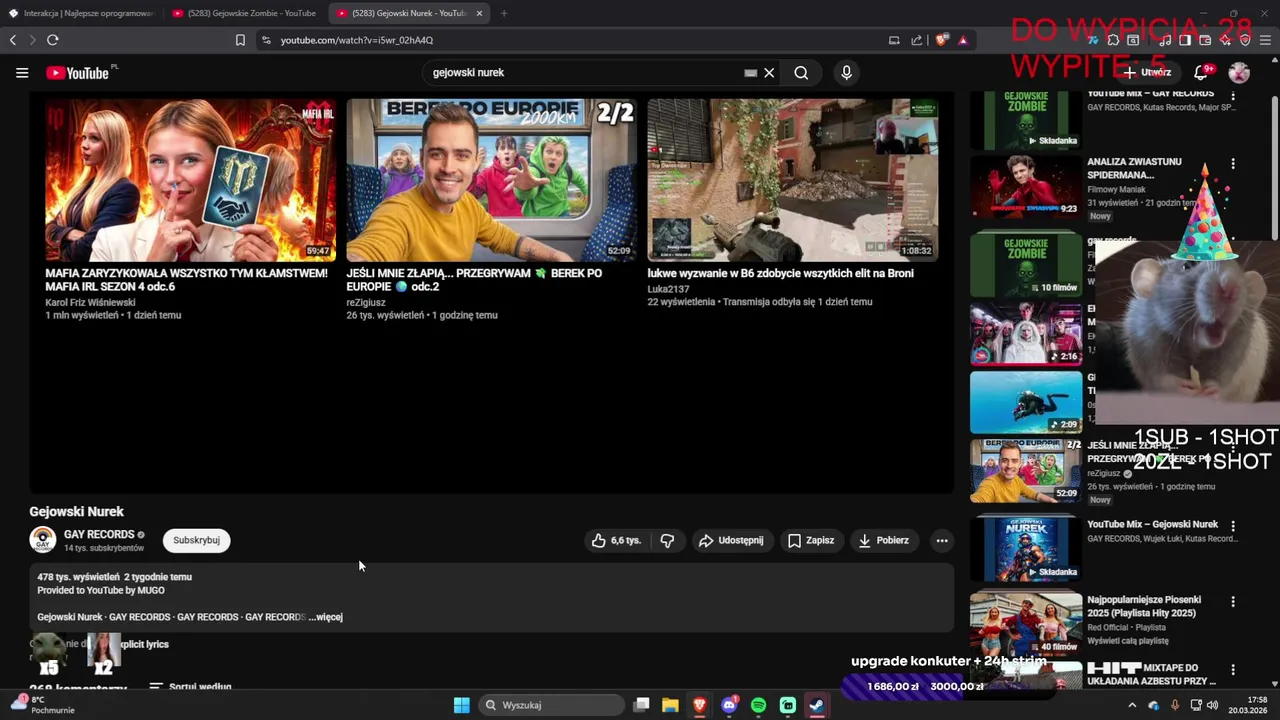Bookmark this page via address bar icon
Screen dimensions: 1280x720
pos(240,40)
